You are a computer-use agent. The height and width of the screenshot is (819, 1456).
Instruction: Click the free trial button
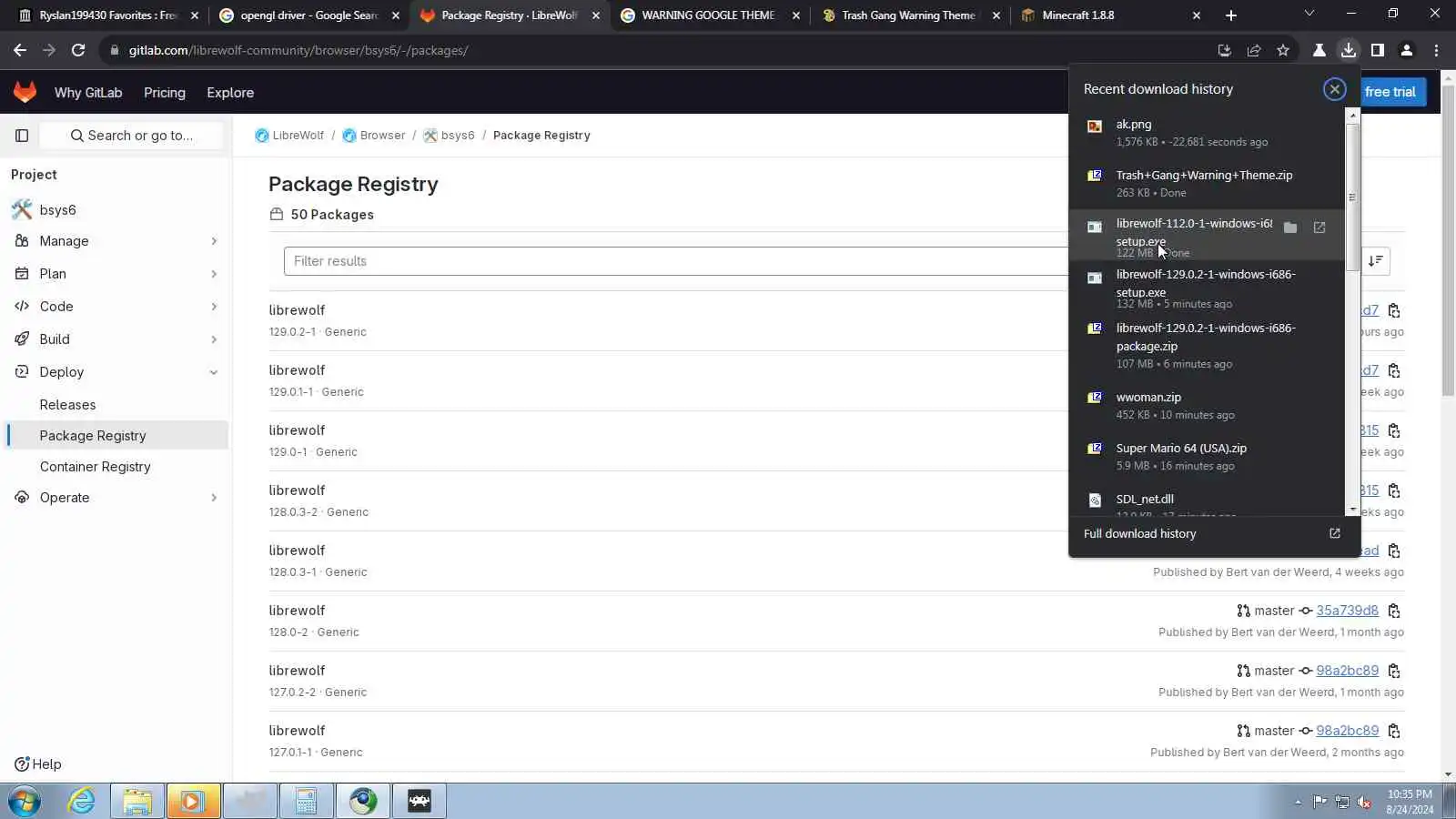click(x=1389, y=92)
